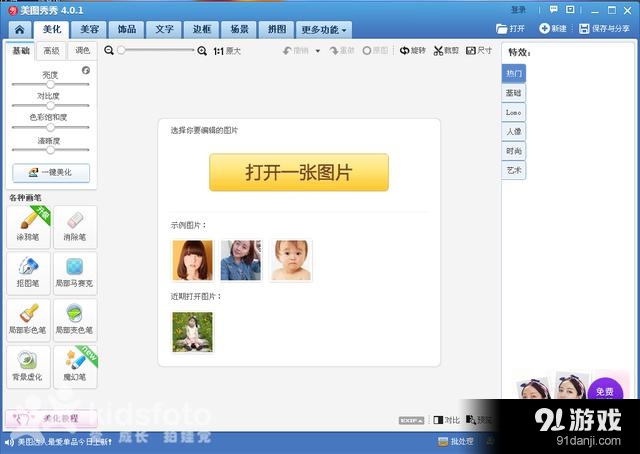This screenshot has height=454, width=640.
Task: Click the zoom out magnifier icon
Action: 109,50
